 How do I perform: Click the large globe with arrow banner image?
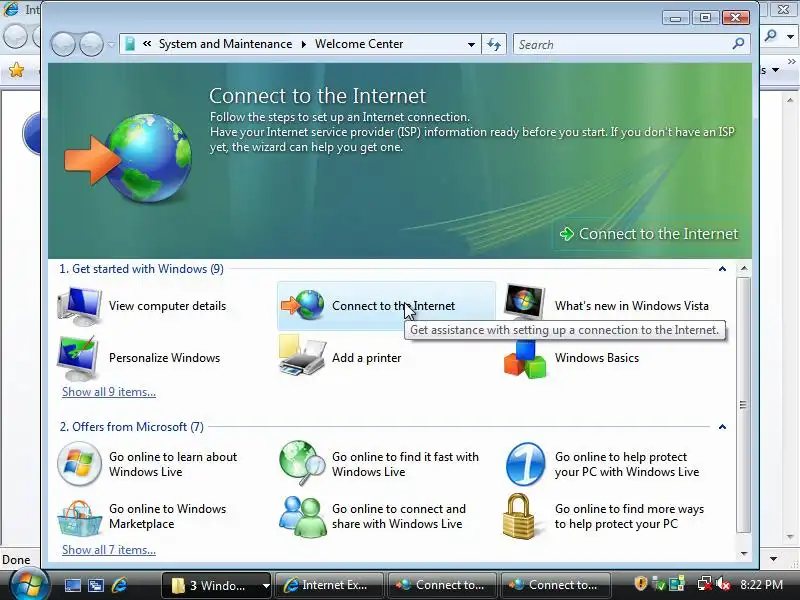128,158
